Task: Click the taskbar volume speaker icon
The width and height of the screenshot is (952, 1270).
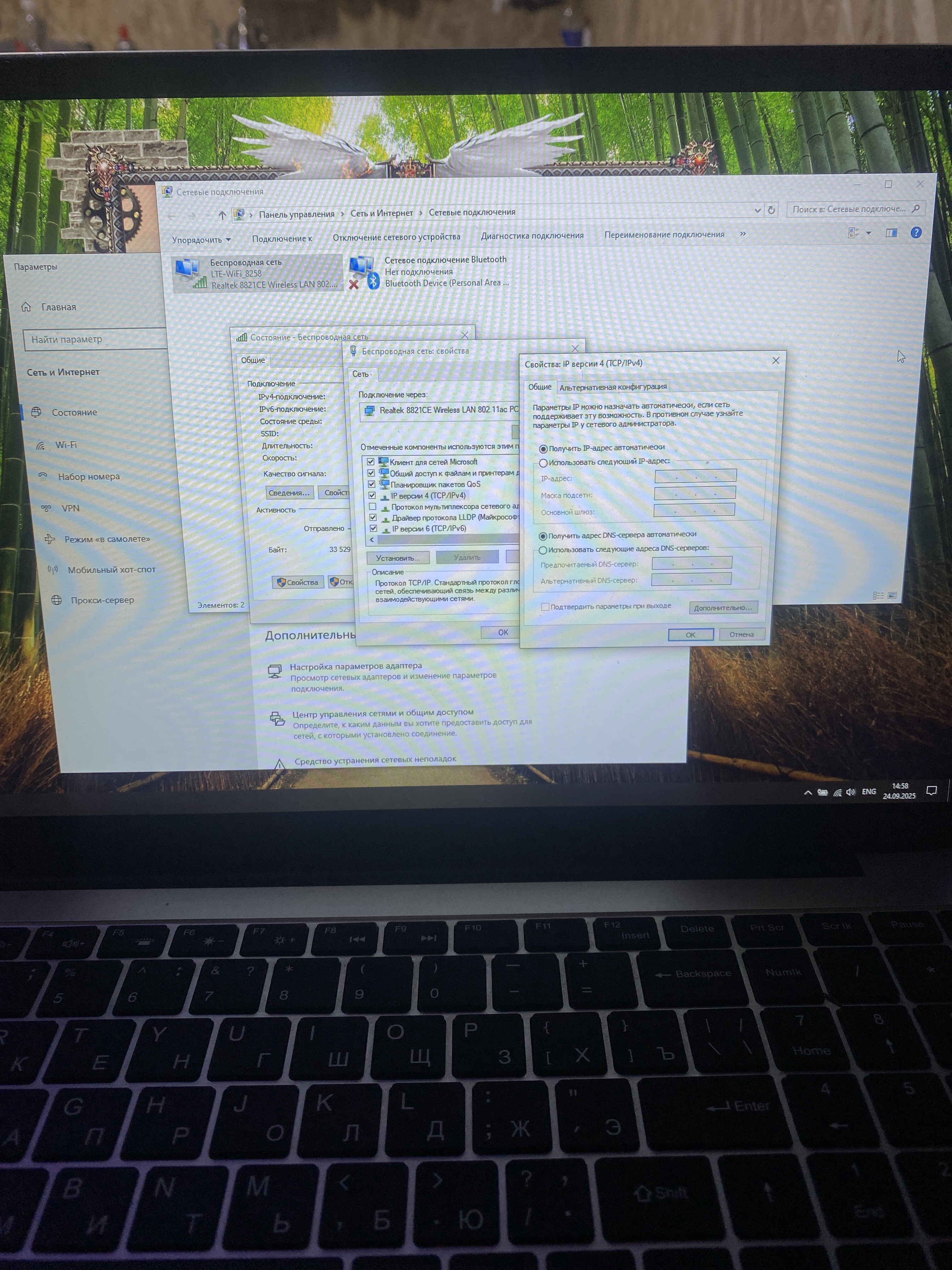Action: click(850, 792)
